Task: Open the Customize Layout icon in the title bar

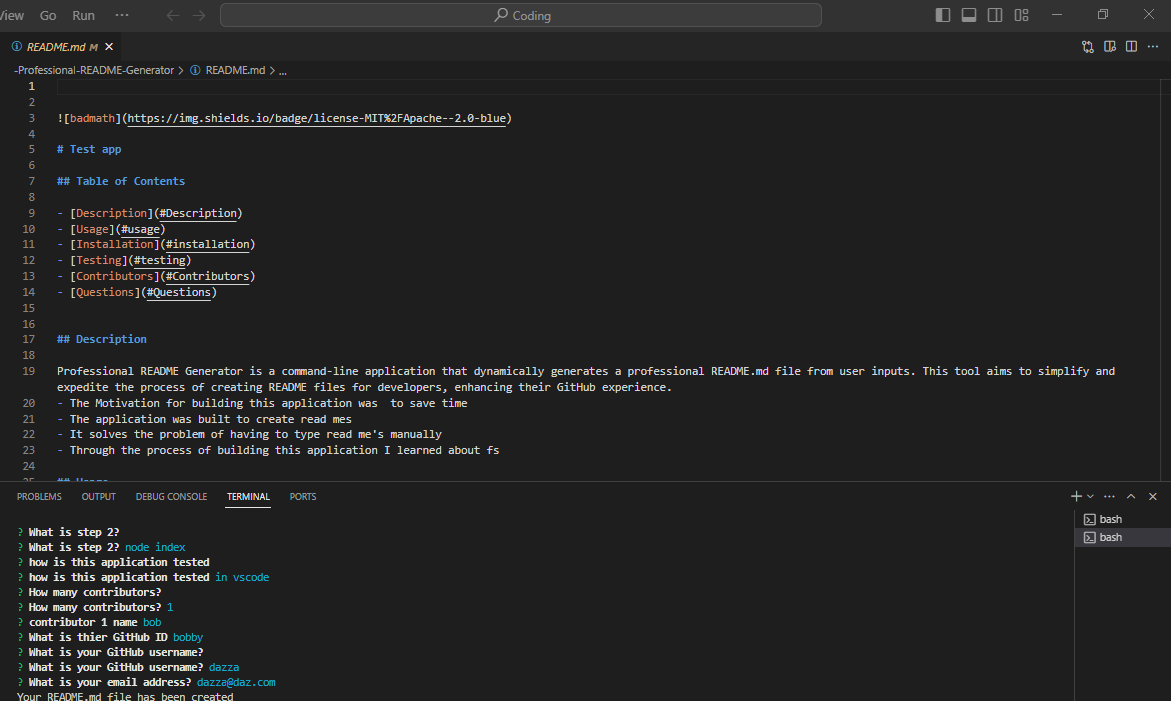Action: point(1020,15)
